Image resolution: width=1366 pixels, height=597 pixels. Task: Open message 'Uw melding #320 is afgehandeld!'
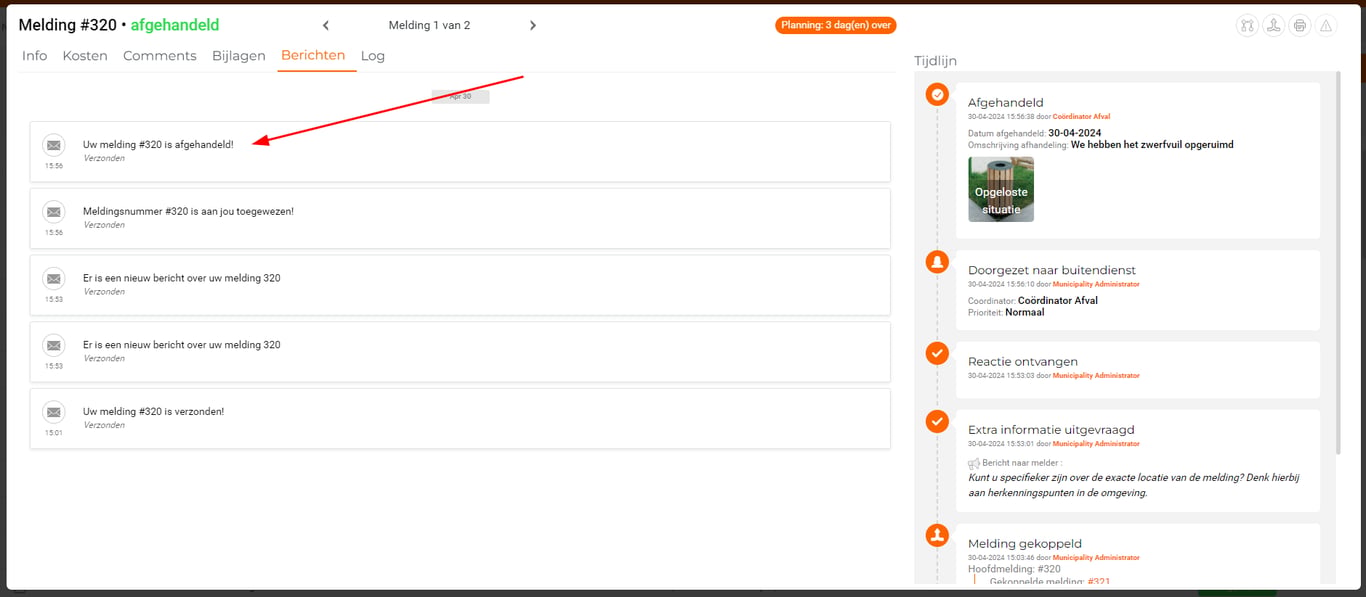(460, 152)
